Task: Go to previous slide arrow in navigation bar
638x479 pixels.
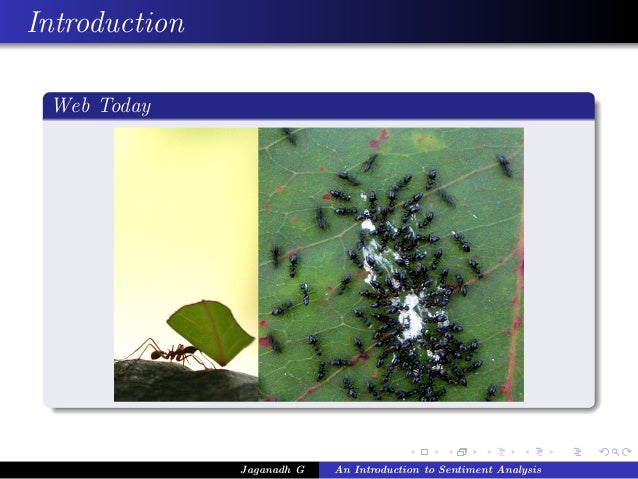Action: tap(413, 452)
